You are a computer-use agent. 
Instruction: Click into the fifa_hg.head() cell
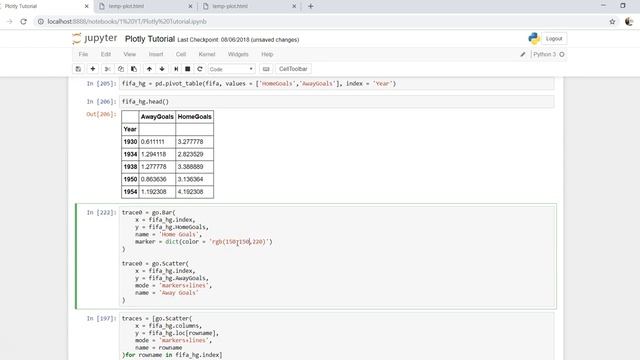point(337,102)
